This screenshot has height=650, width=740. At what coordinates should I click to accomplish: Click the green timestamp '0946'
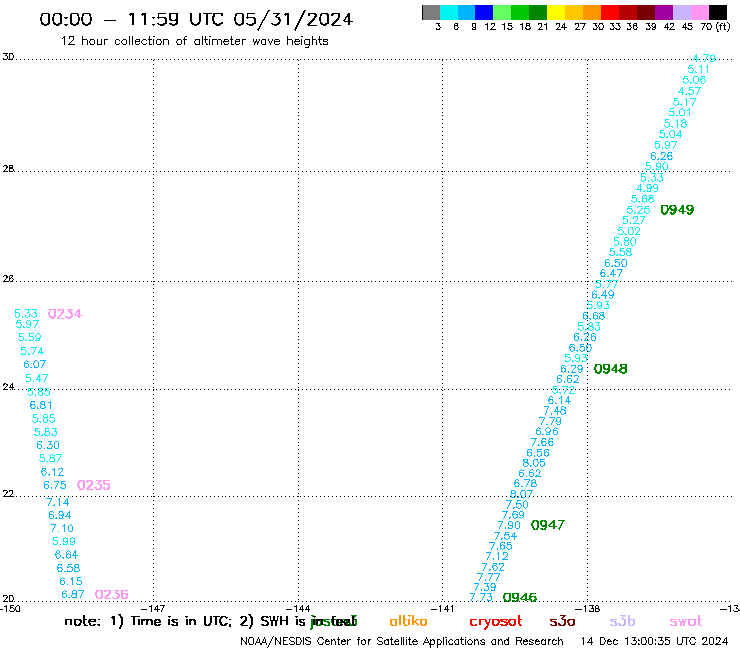[x=520, y=597]
